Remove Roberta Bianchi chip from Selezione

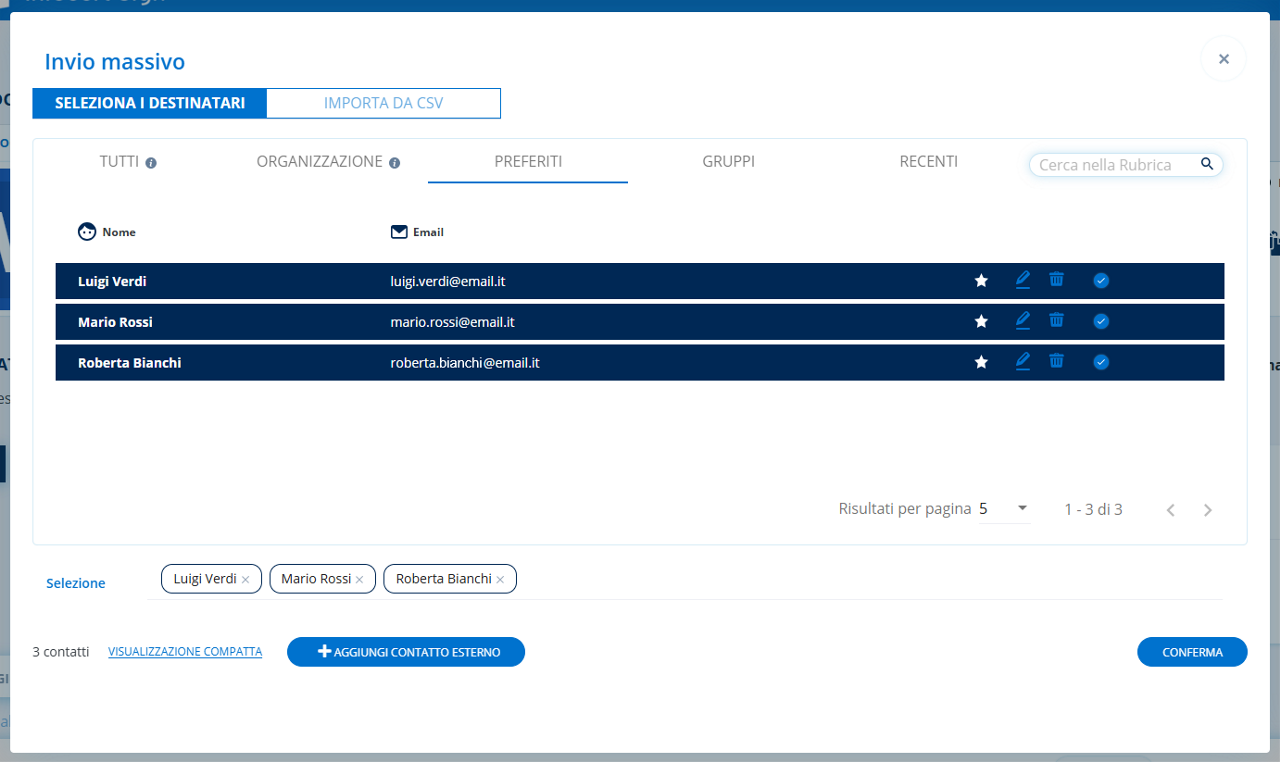coord(500,580)
